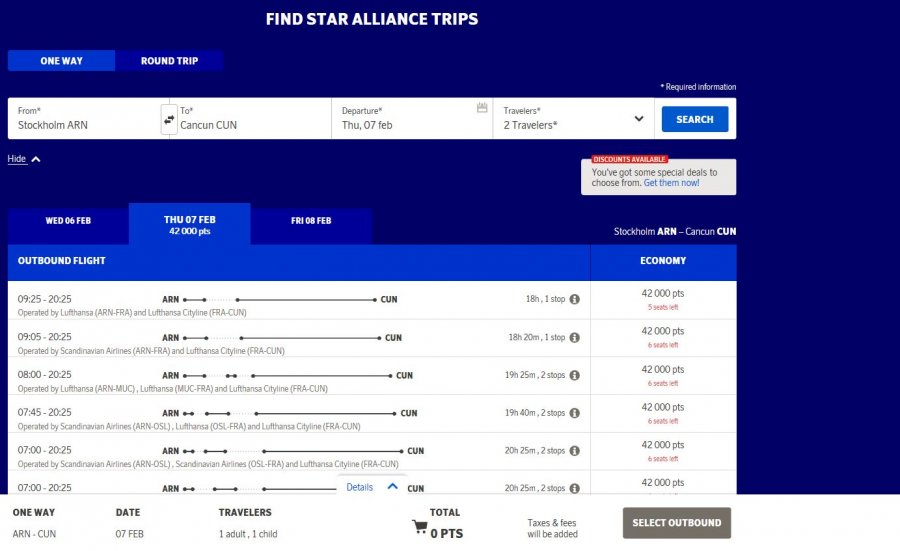Click the Select Outbound button
Viewport: 900px width, 551px height.
(677, 522)
